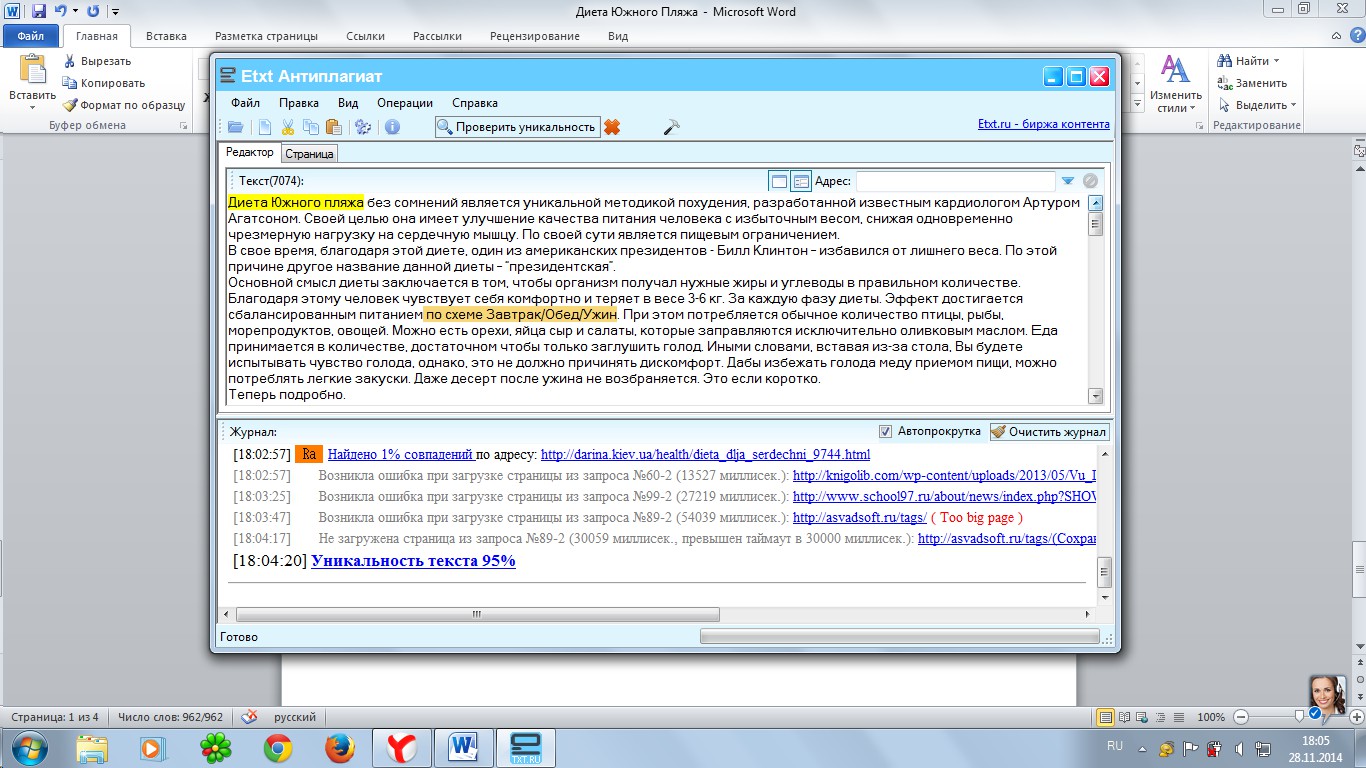
Task: Collapse the Word ribbon
Action: coord(1335,36)
